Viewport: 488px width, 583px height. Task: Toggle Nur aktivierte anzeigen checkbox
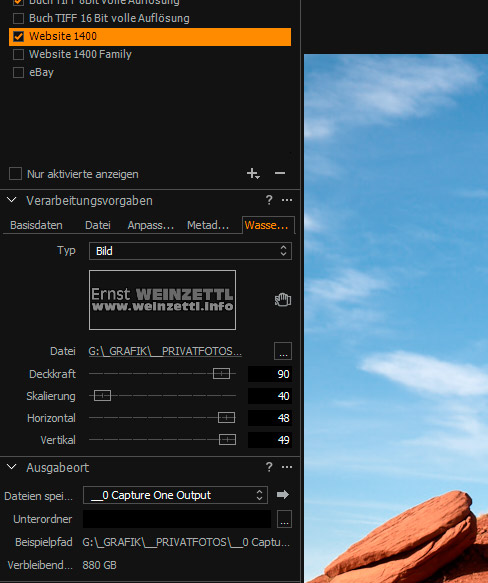[15, 174]
